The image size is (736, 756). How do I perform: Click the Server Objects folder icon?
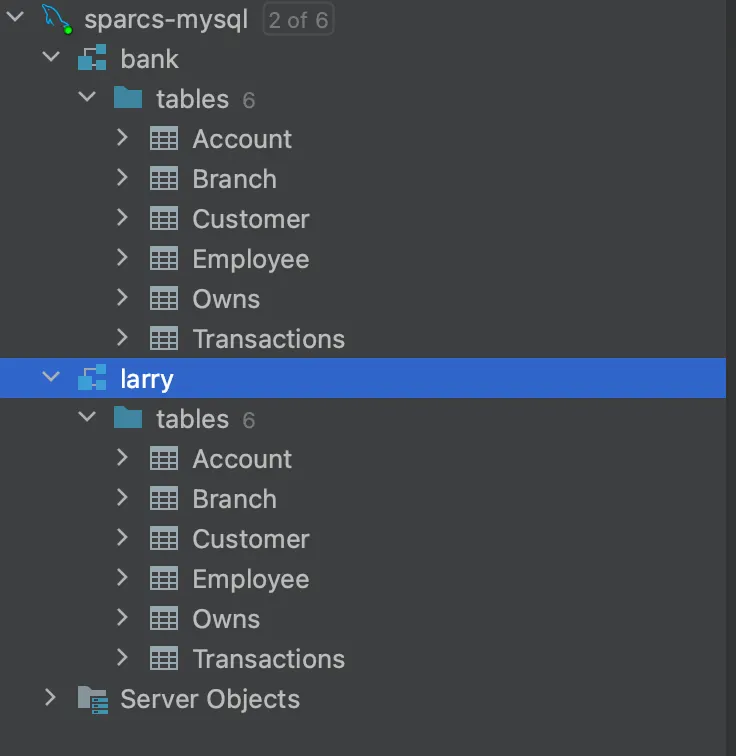[x=92, y=699]
